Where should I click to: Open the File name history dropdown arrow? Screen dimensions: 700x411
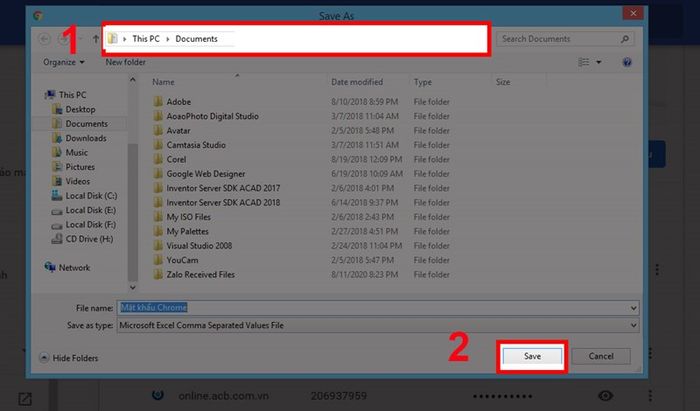pos(633,308)
